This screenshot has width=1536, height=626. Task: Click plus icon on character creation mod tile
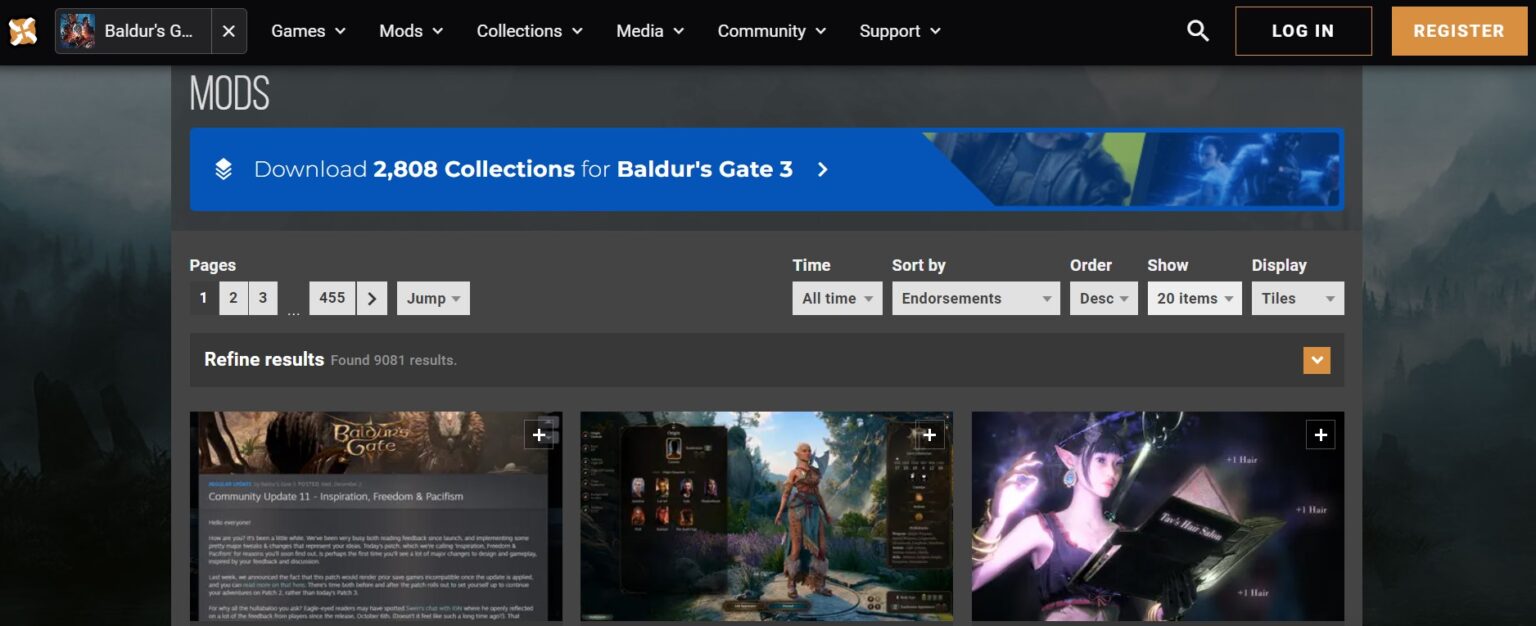(929, 434)
